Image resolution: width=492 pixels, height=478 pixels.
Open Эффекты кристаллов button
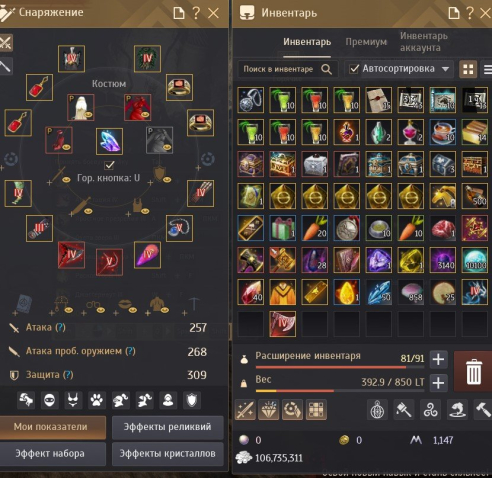click(x=167, y=454)
